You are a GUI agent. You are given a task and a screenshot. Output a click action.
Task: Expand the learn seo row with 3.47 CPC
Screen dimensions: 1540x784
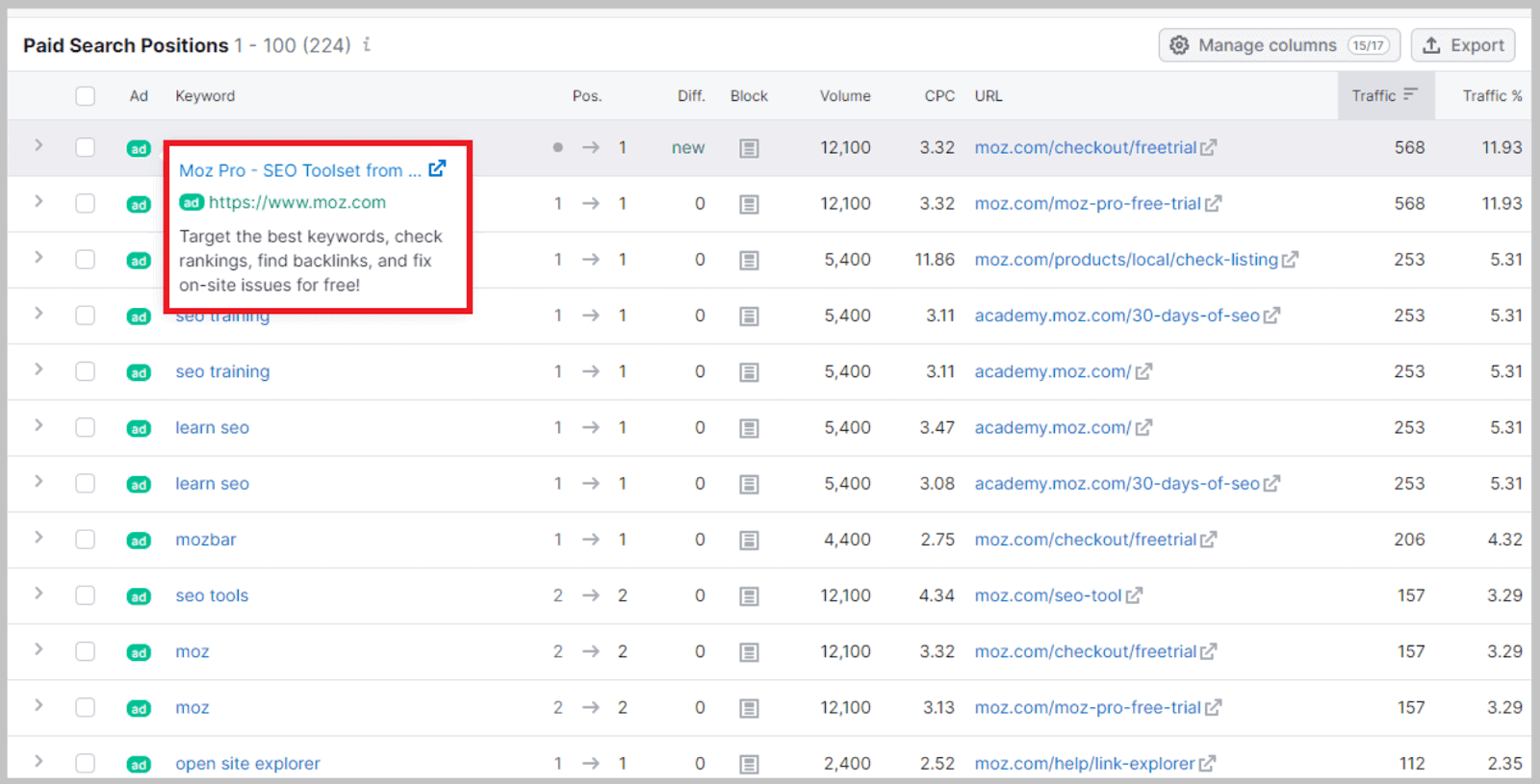(38, 425)
